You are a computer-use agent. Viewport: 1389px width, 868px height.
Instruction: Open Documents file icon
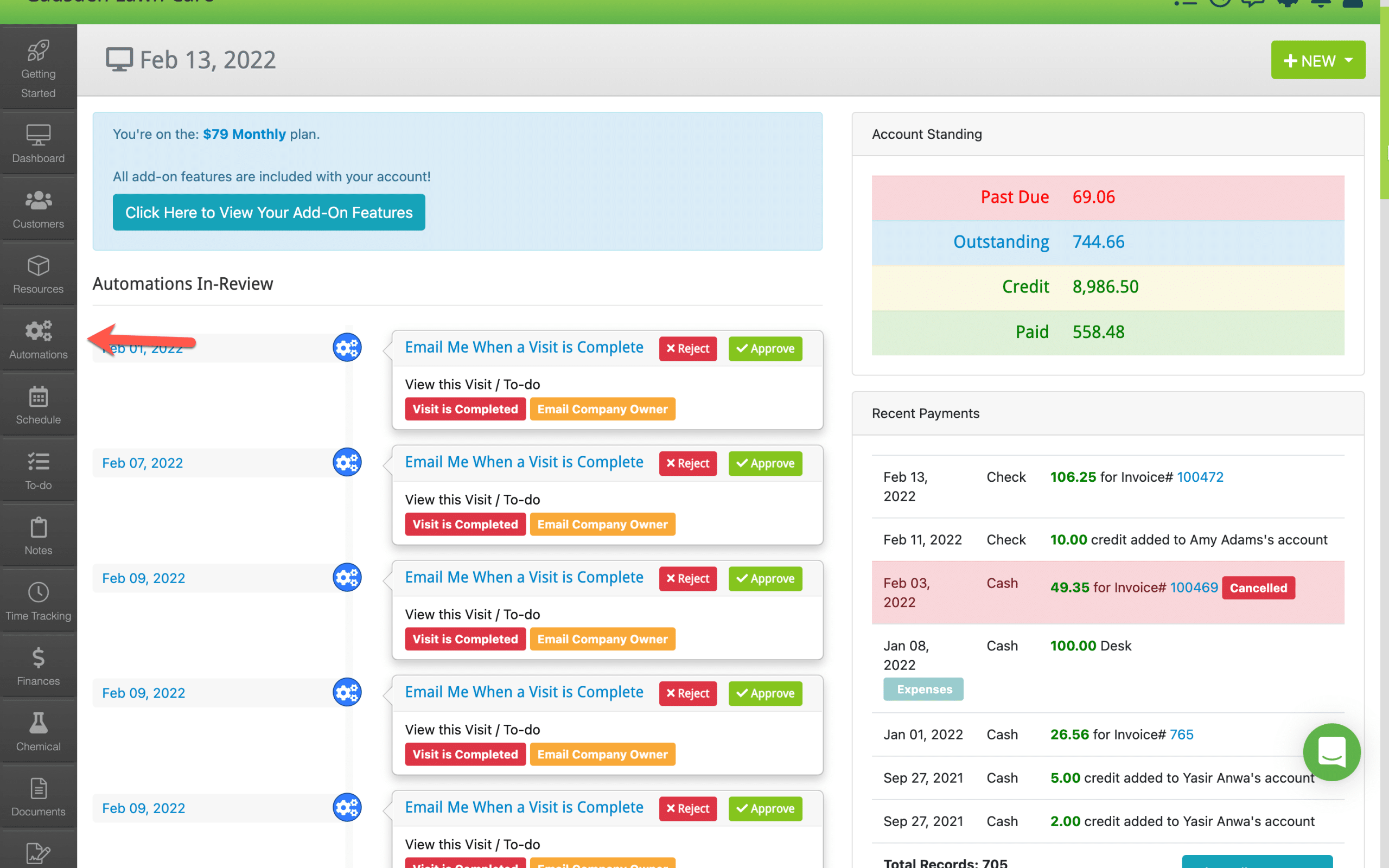click(39, 788)
